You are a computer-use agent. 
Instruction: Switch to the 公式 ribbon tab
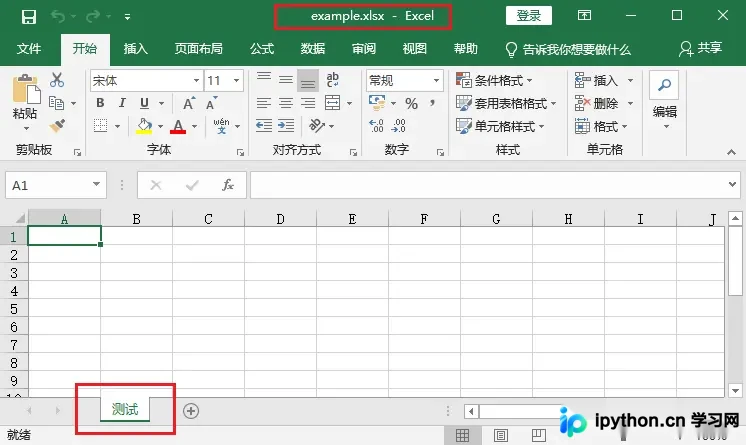(x=262, y=49)
